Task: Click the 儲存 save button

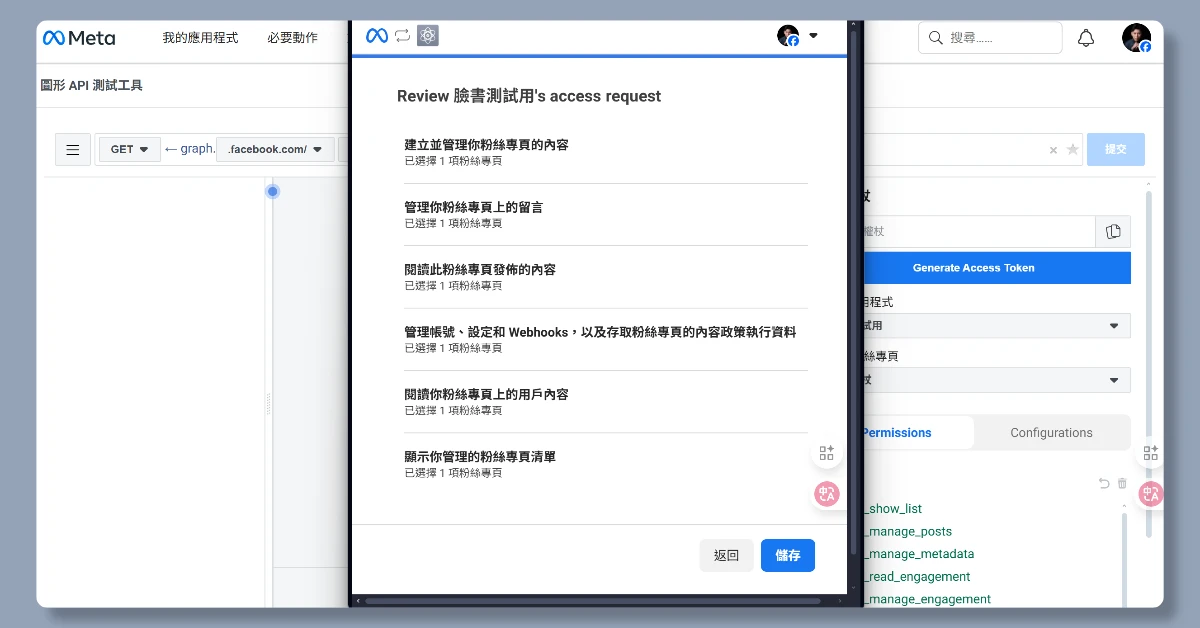Action: point(788,556)
